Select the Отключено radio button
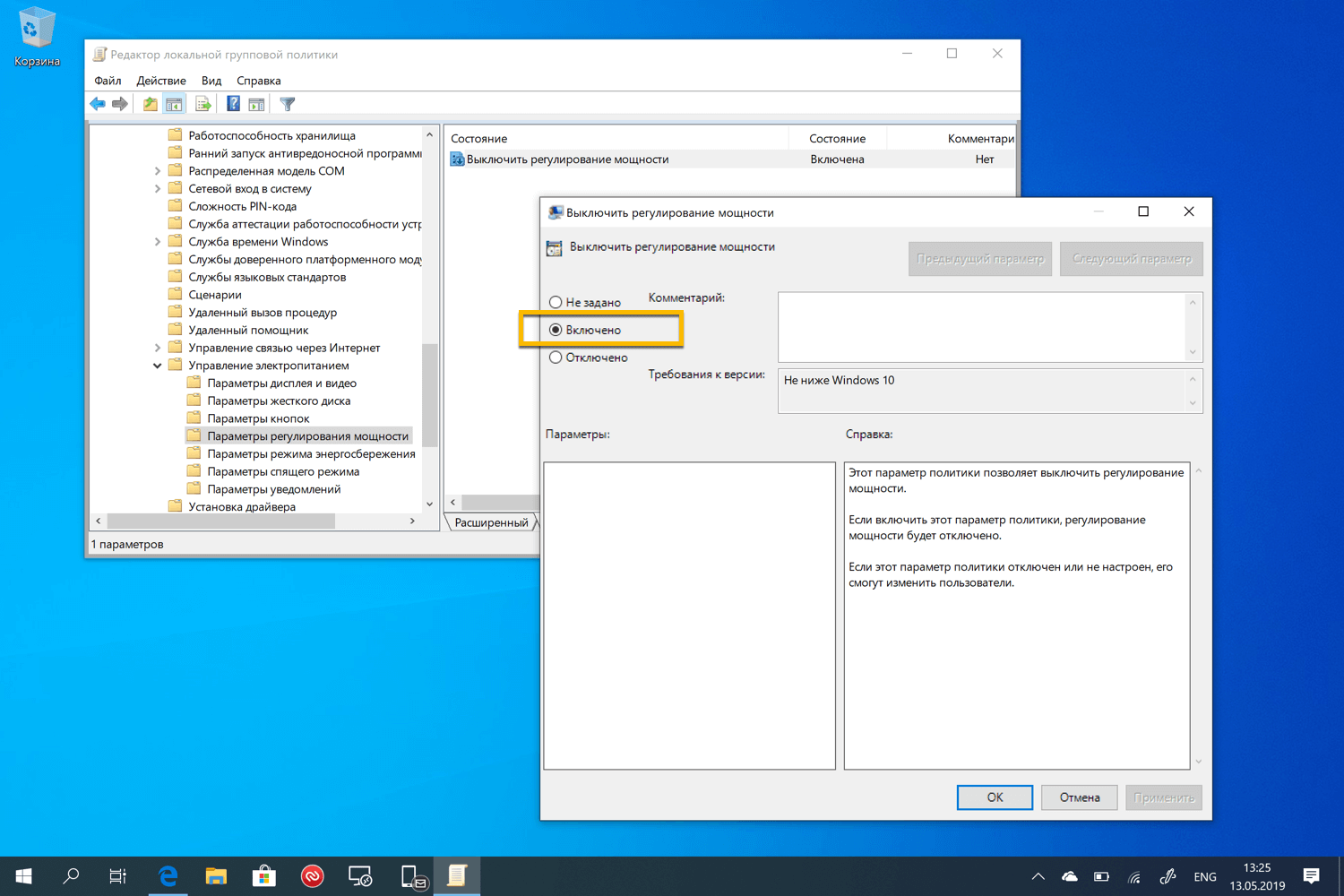The image size is (1344, 896). click(x=556, y=358)
